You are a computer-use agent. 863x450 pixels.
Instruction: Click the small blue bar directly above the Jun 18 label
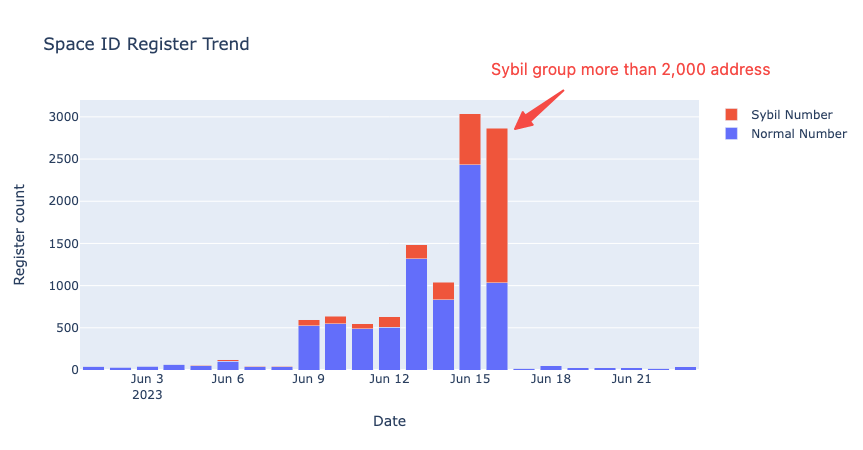click(x=551, y=368)
